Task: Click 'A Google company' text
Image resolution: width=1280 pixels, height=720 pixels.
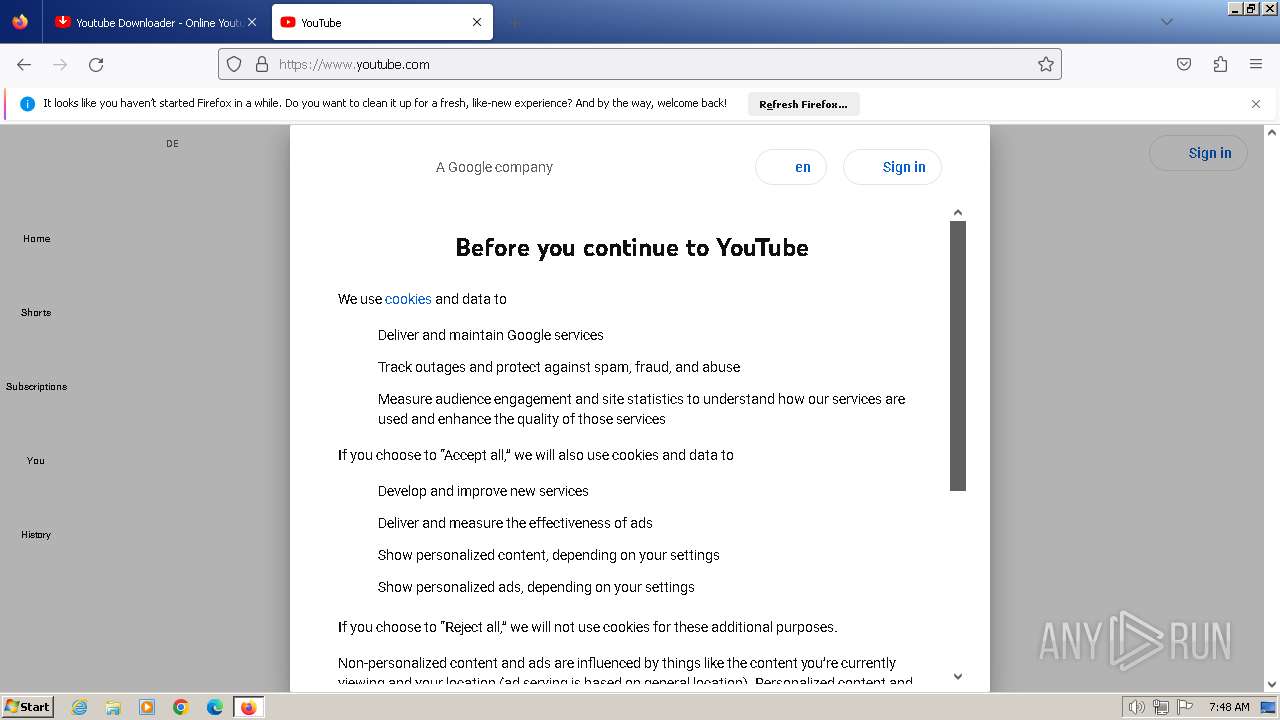Action: point(494,167)
